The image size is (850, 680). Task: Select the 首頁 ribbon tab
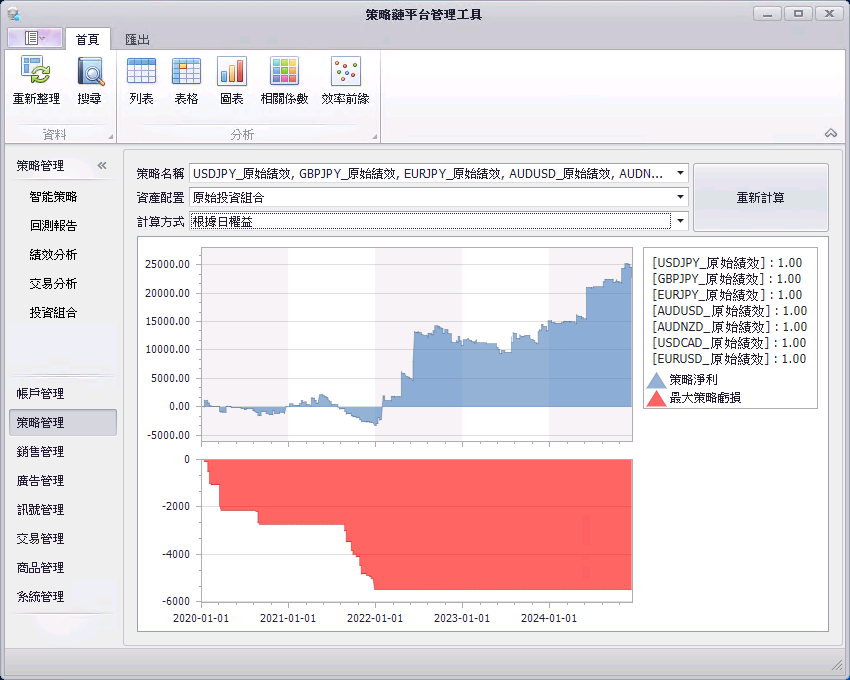point(87,39)
